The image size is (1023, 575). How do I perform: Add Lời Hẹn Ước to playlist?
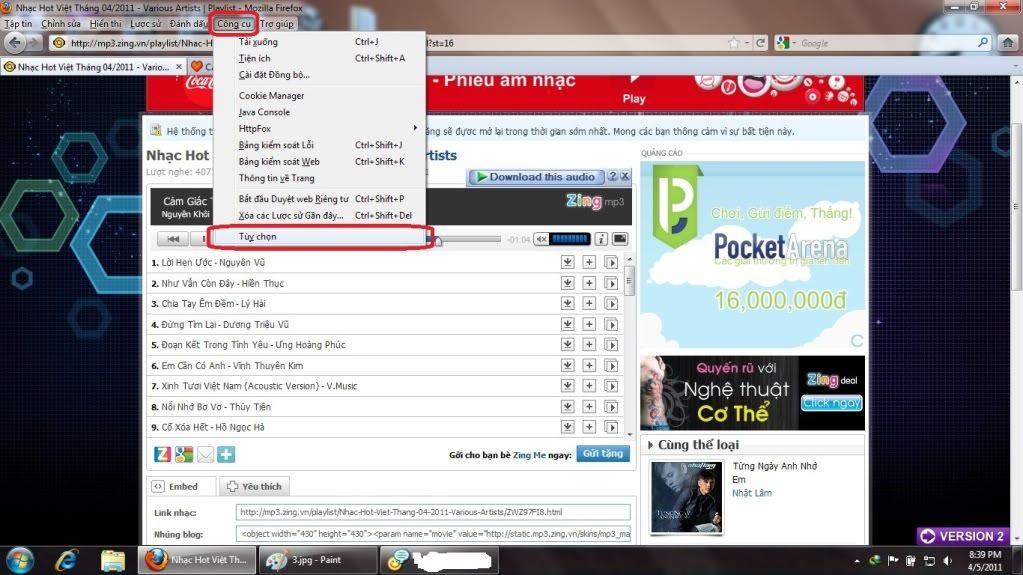click(x=589, y=262)
